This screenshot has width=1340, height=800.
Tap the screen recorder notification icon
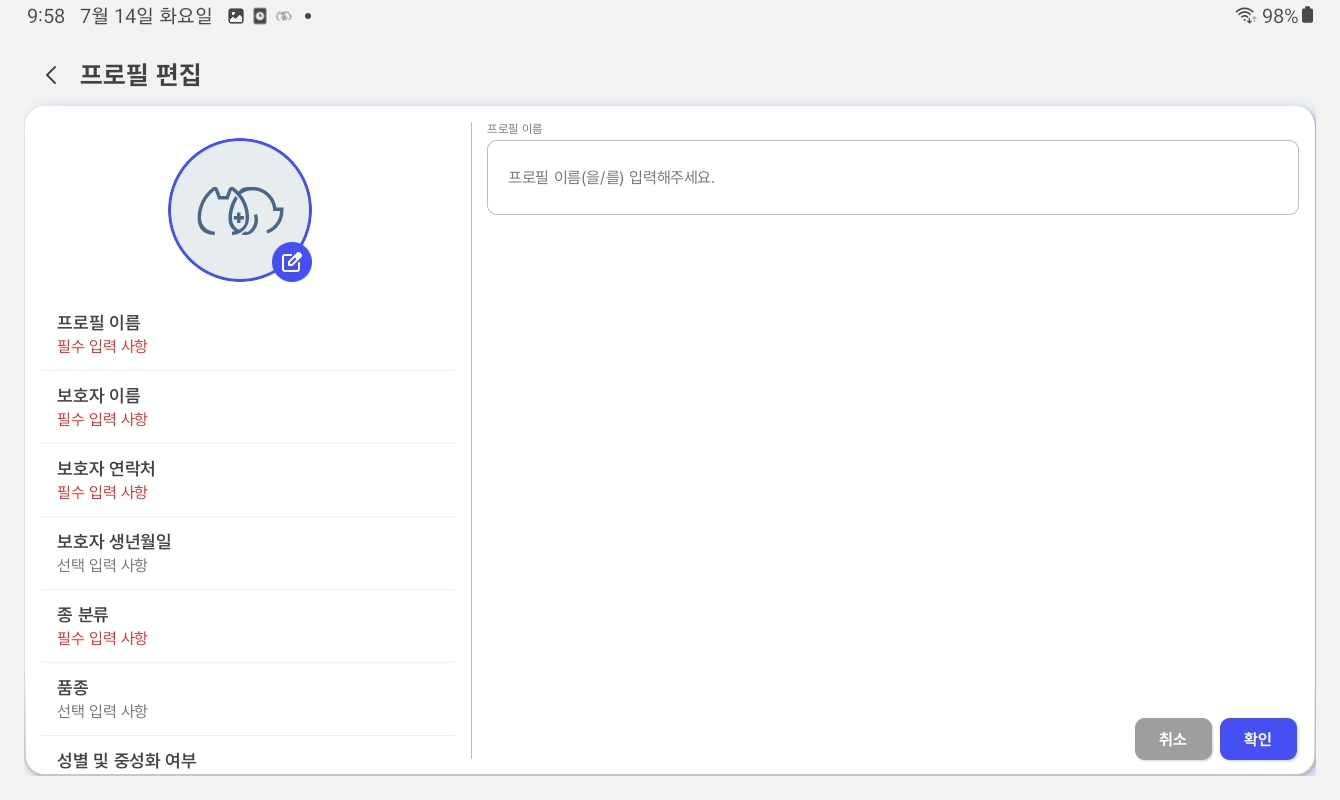point(260,16)
